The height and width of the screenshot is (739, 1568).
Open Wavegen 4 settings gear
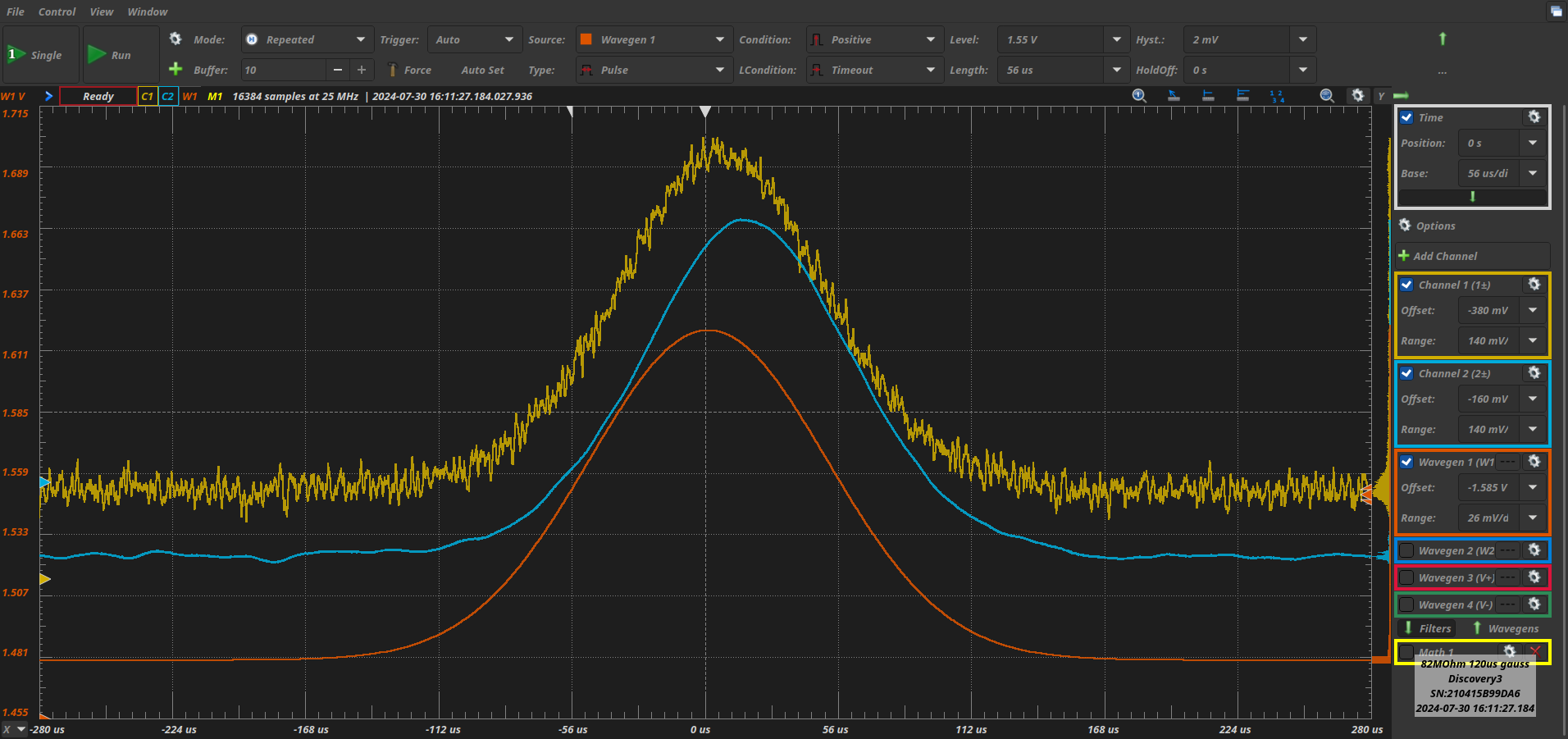[x=1534, y=604]
